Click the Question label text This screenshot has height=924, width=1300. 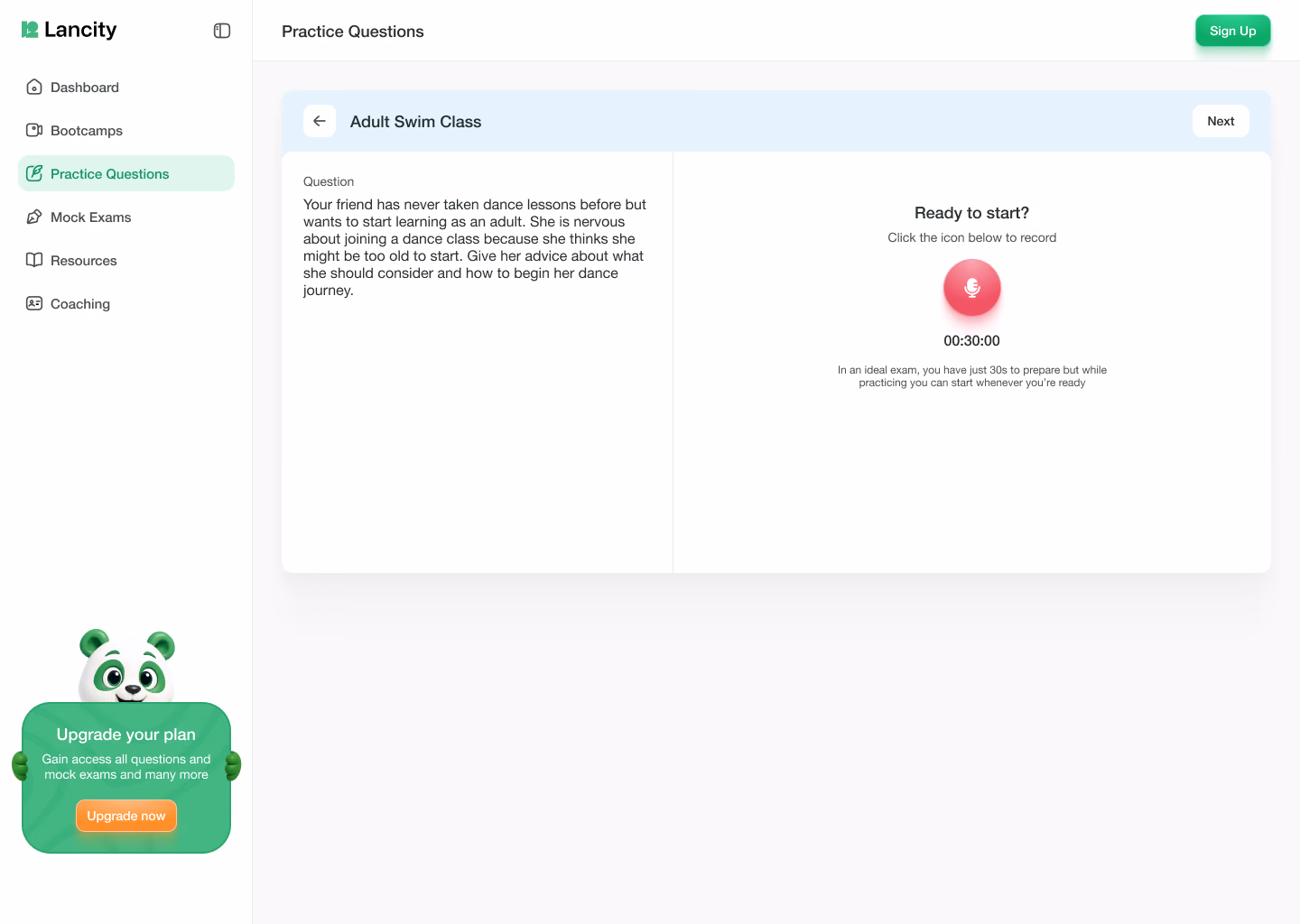pos(329,181)
